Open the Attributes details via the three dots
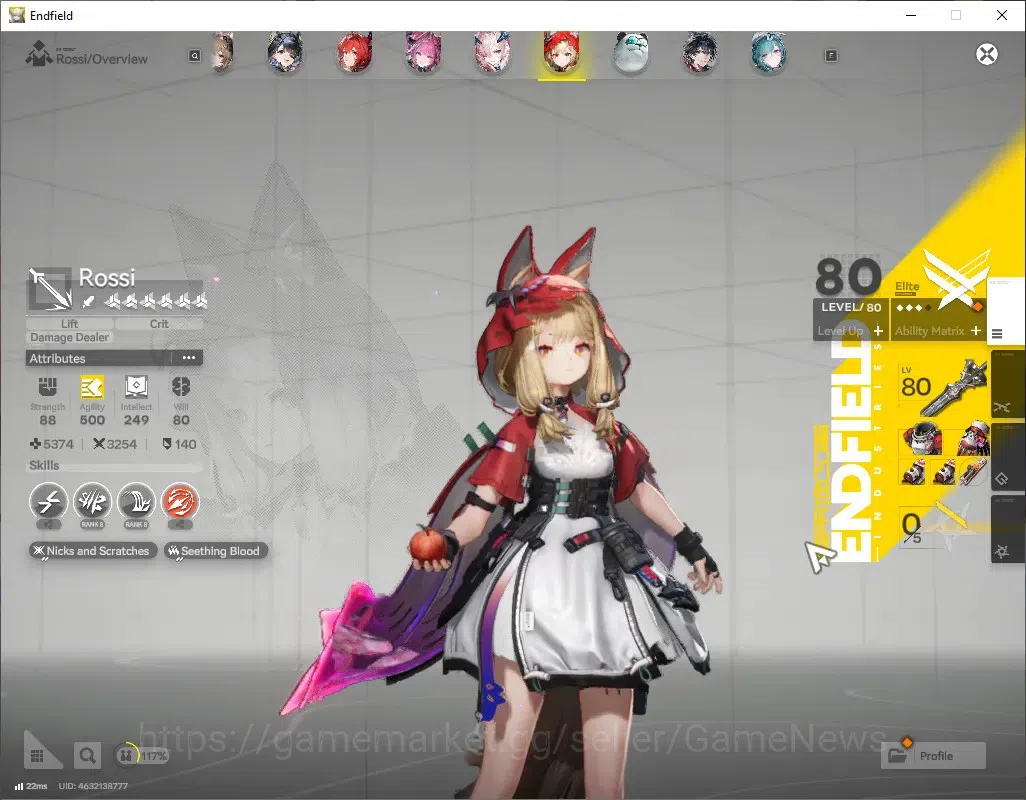 tap(189, 358)
